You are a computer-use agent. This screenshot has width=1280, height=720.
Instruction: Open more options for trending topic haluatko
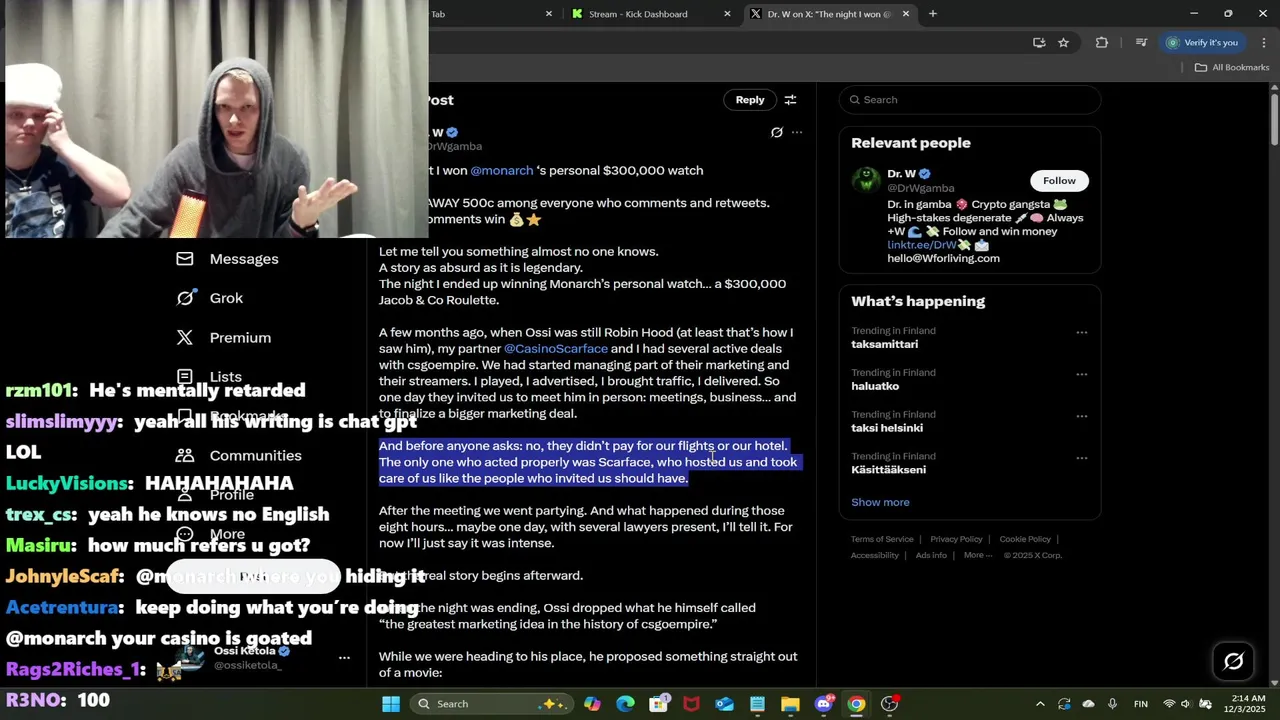point(1082,374)
